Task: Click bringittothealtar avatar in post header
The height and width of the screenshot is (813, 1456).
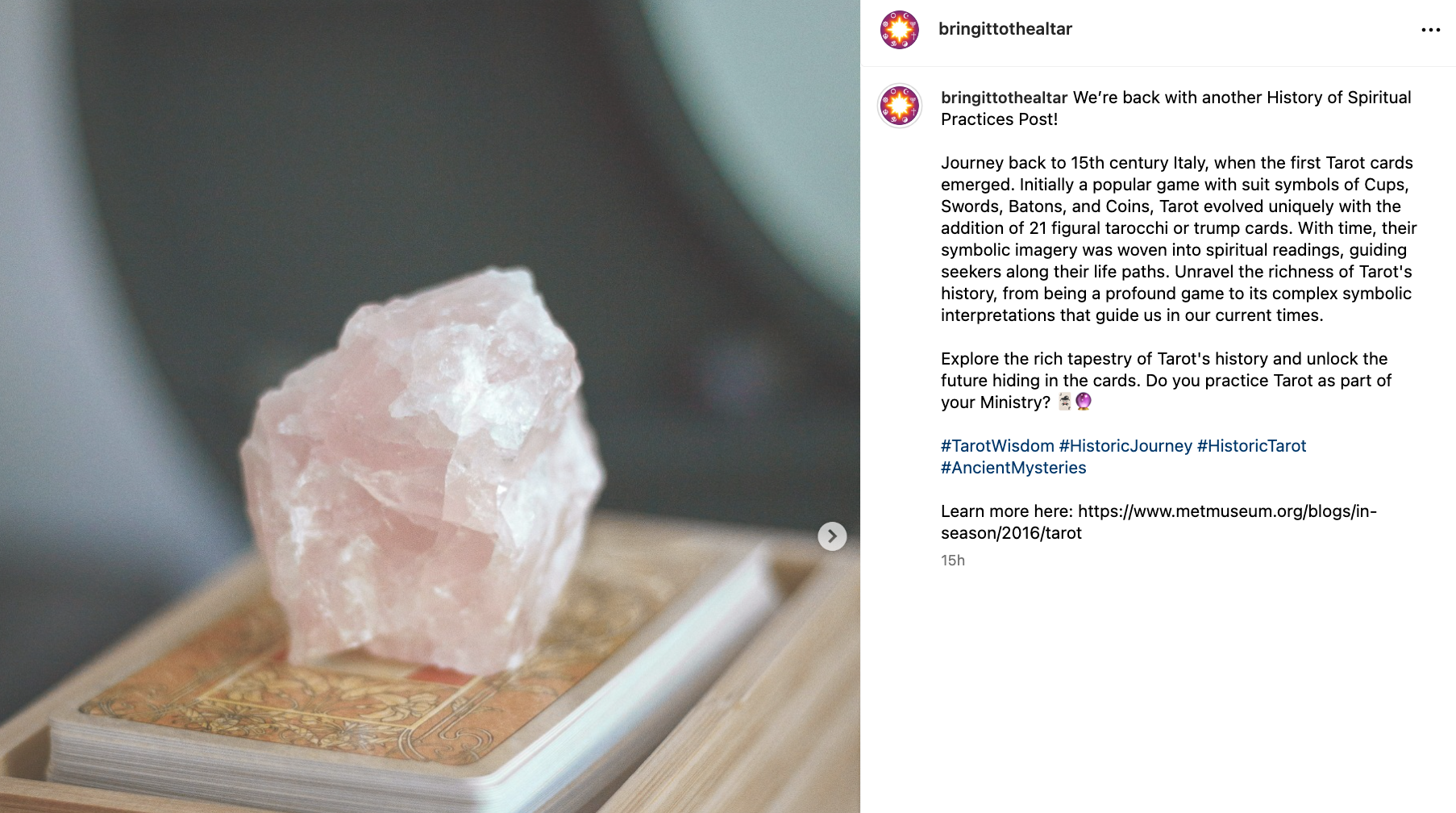Action: (900, 30)
